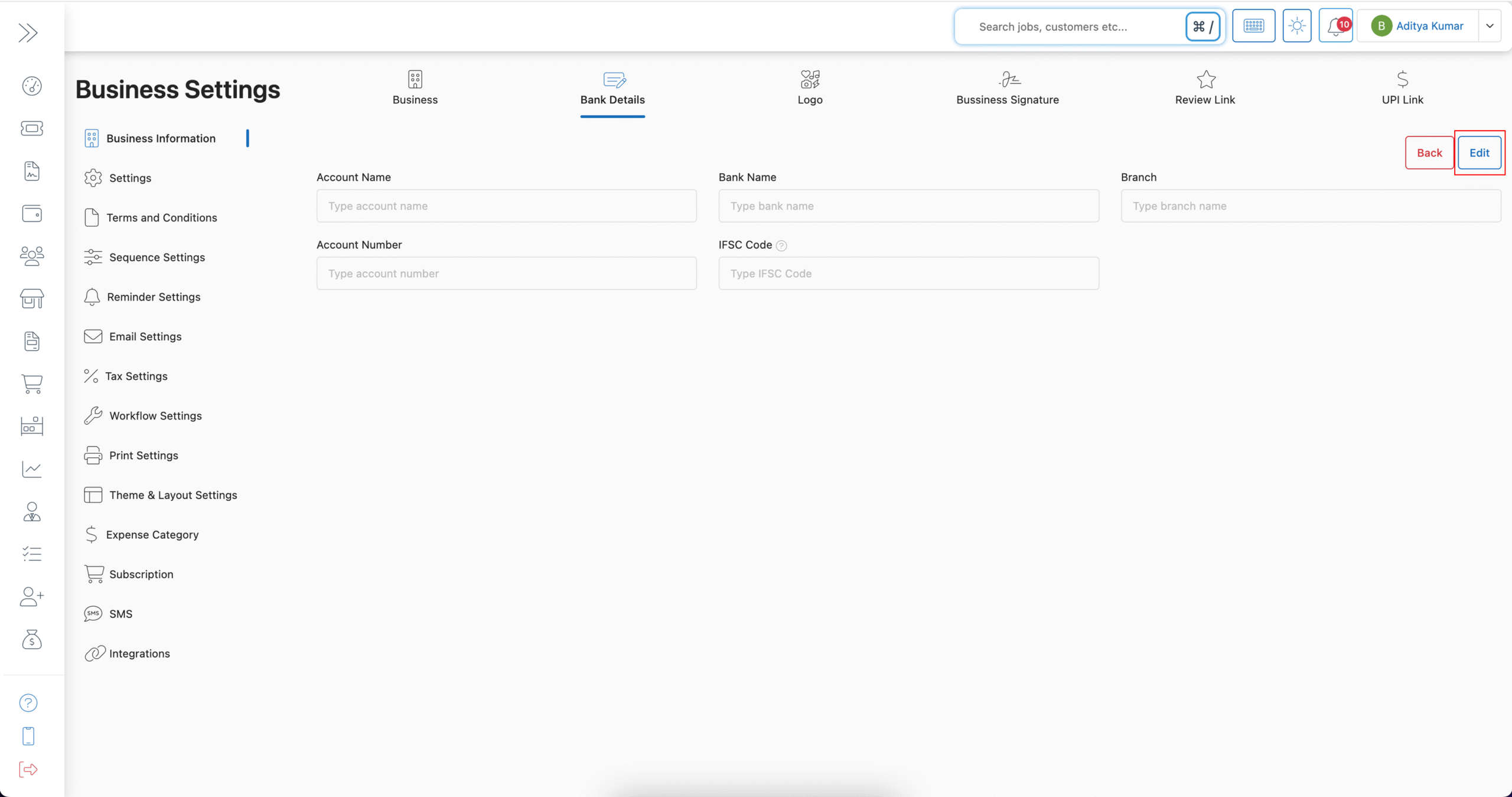Click the red Back button
The image size is (1512, 797).
tap(1429, 152)
